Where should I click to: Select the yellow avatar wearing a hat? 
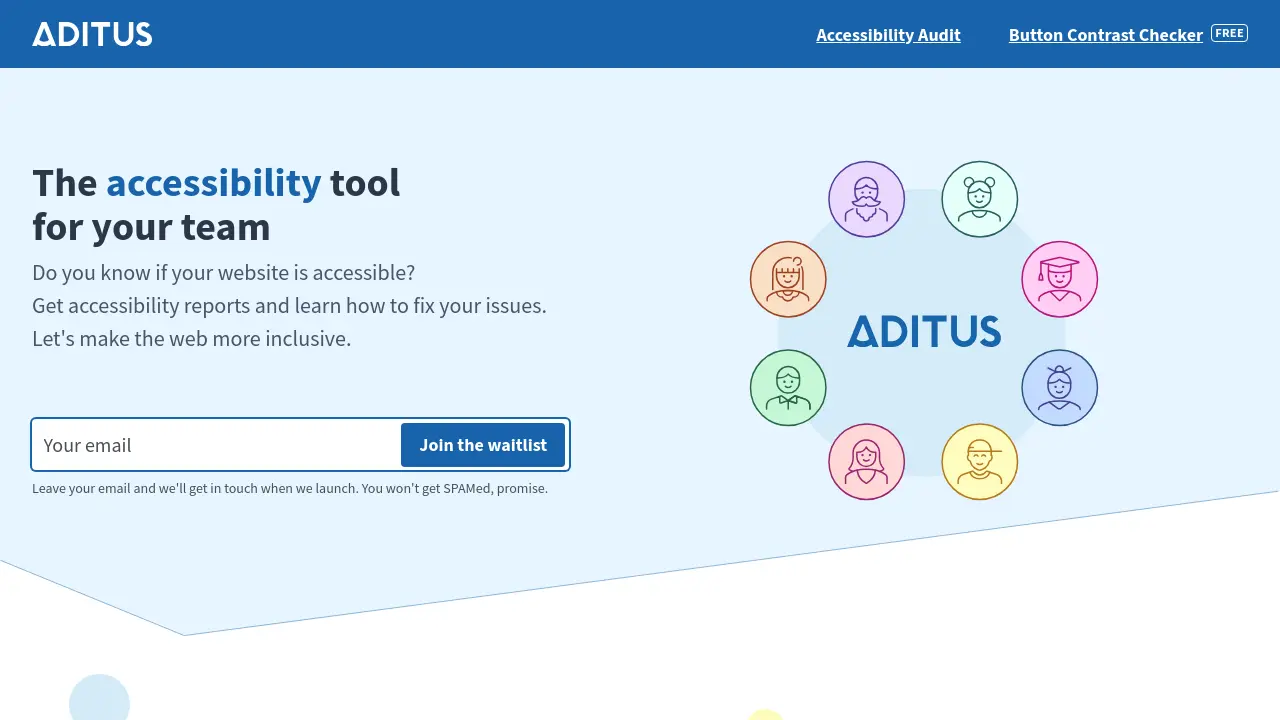980,461
